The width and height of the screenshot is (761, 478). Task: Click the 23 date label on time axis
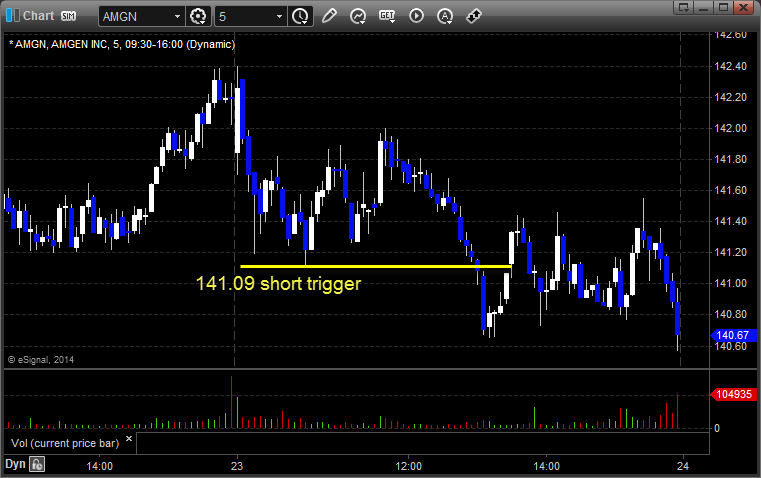[x=237, y=466]
